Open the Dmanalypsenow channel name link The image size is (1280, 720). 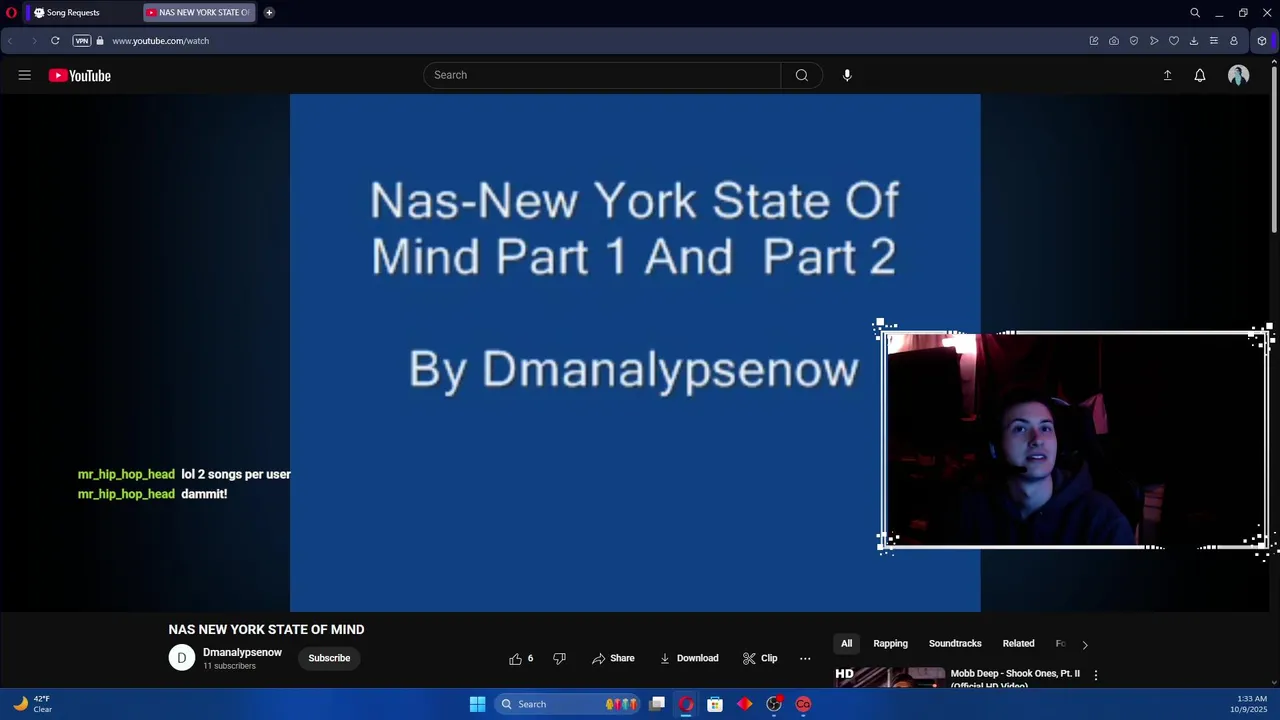point(242,652)
